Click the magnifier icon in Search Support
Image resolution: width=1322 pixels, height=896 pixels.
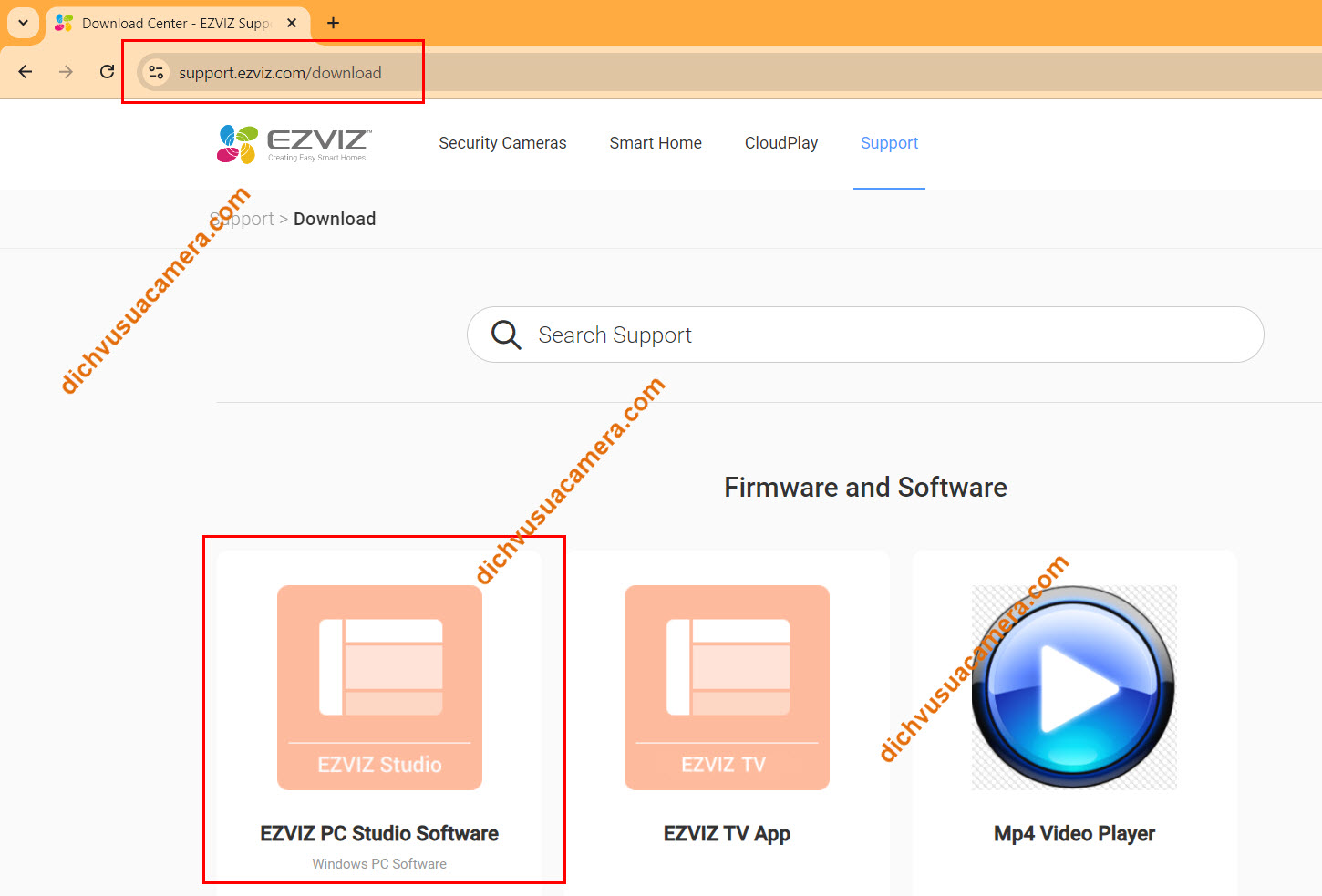[x=506, y=335]
